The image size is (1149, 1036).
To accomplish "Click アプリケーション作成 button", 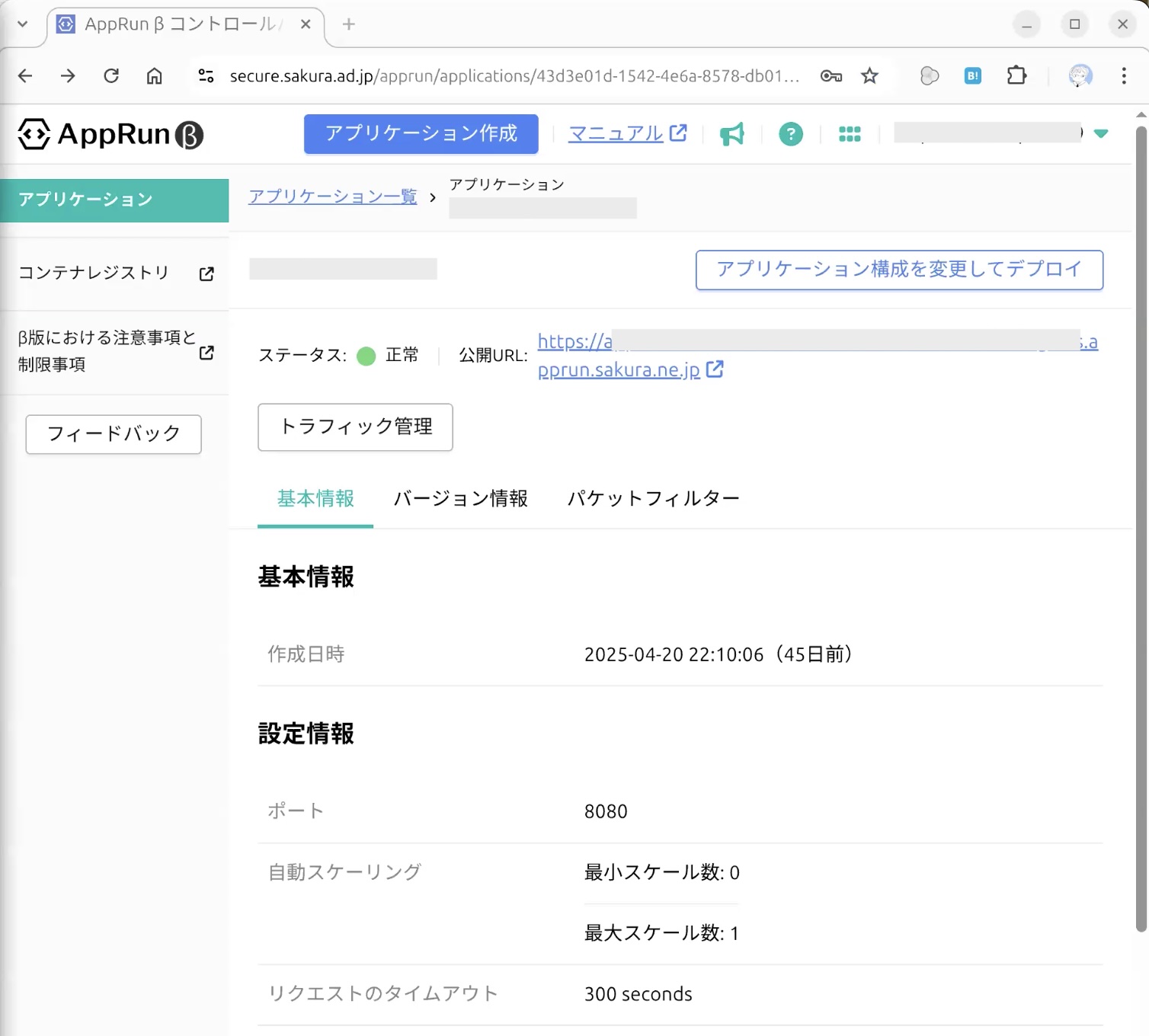I will (x=421, y=134).
